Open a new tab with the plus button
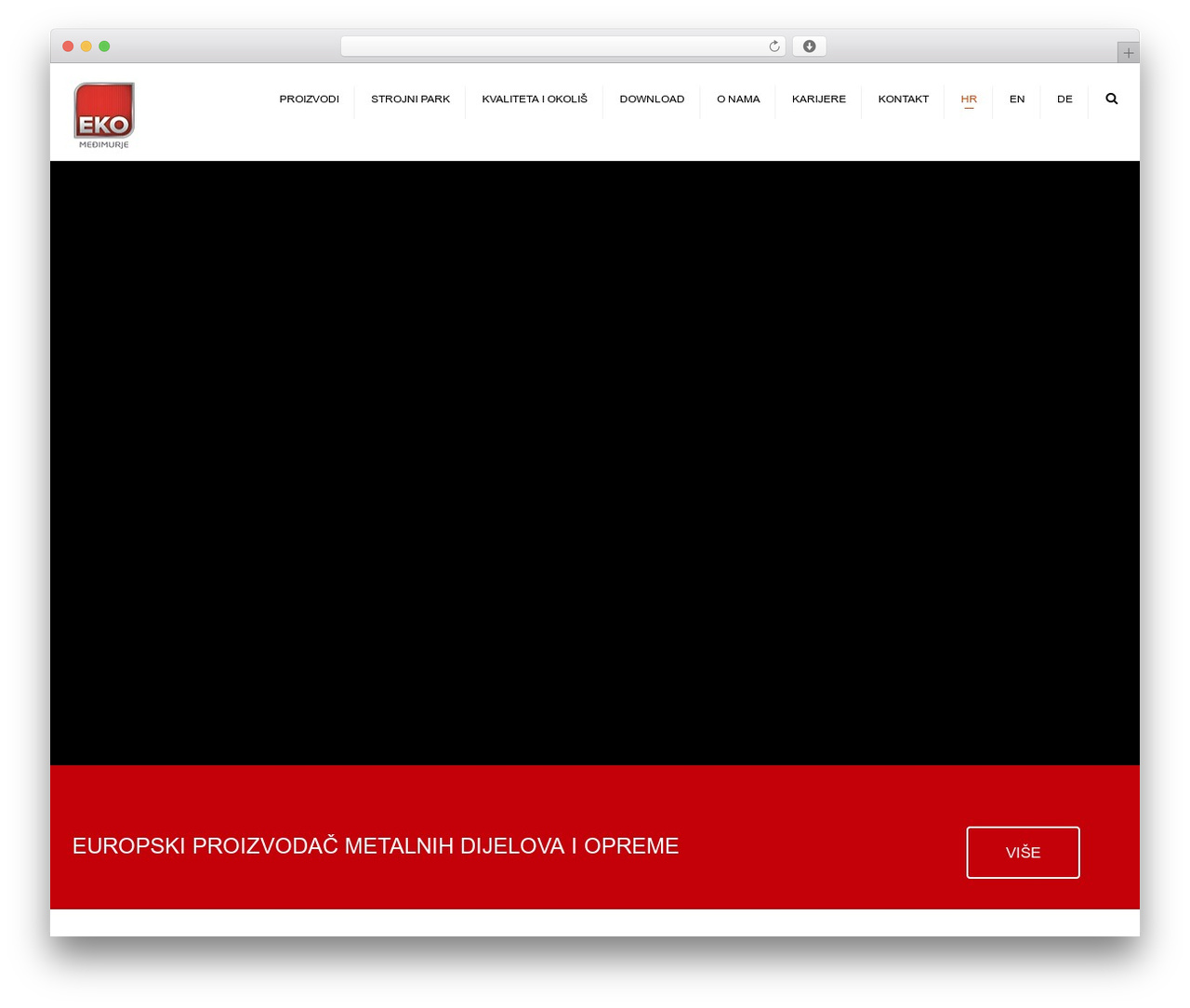This screenshot has width=1190, height=1008. 1128,53
